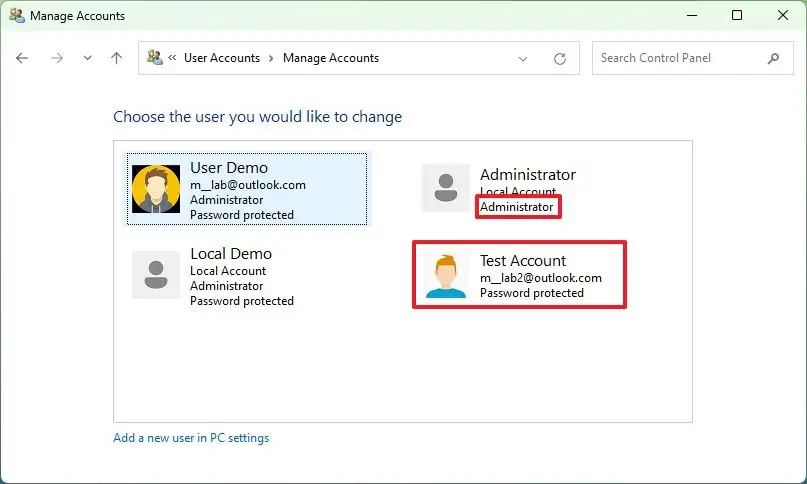Click the User Accounts breadcrumb
This screenshot has height=484, width=807.
coord(221,58)
